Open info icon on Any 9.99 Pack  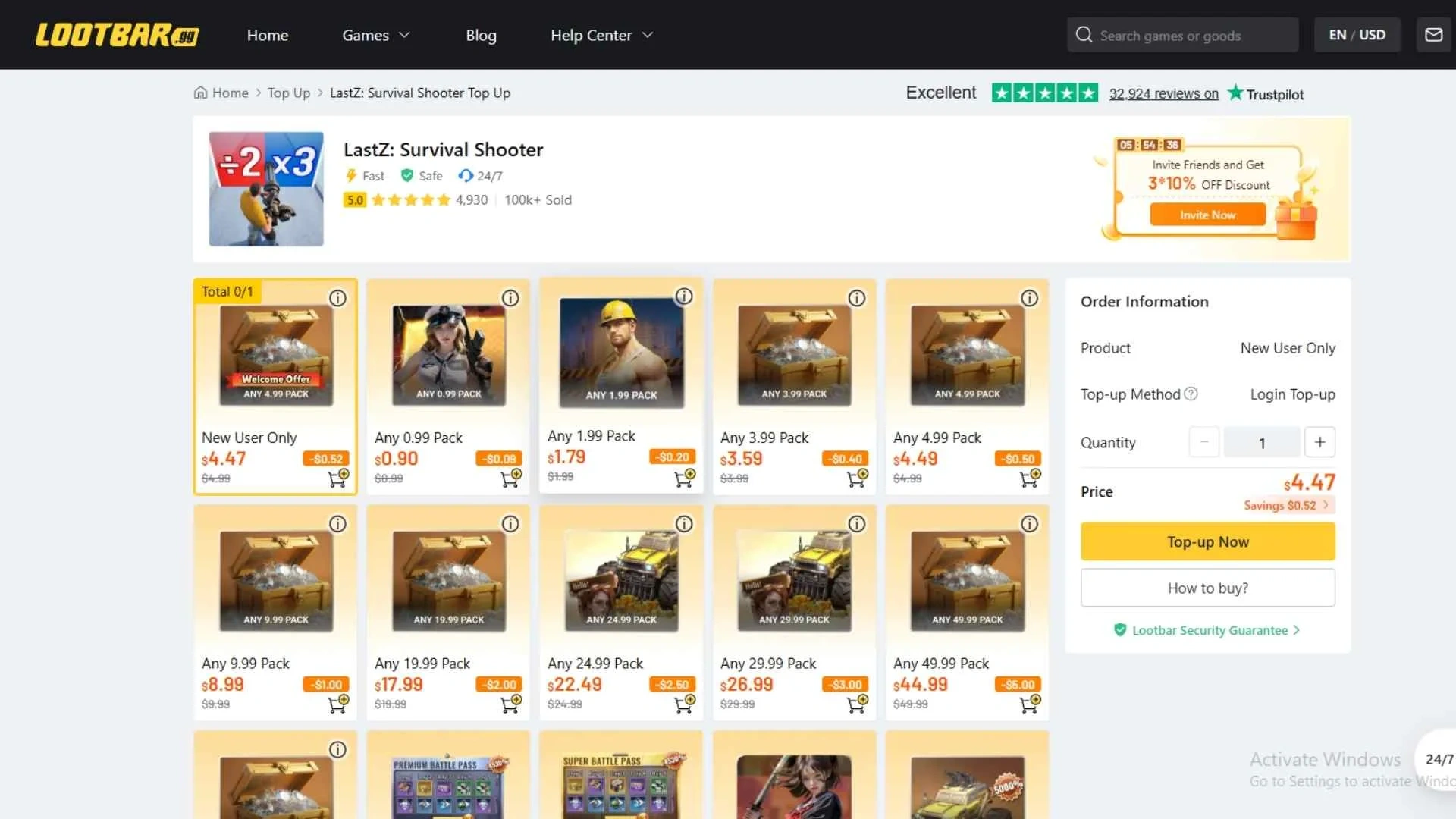click(337, 524)
